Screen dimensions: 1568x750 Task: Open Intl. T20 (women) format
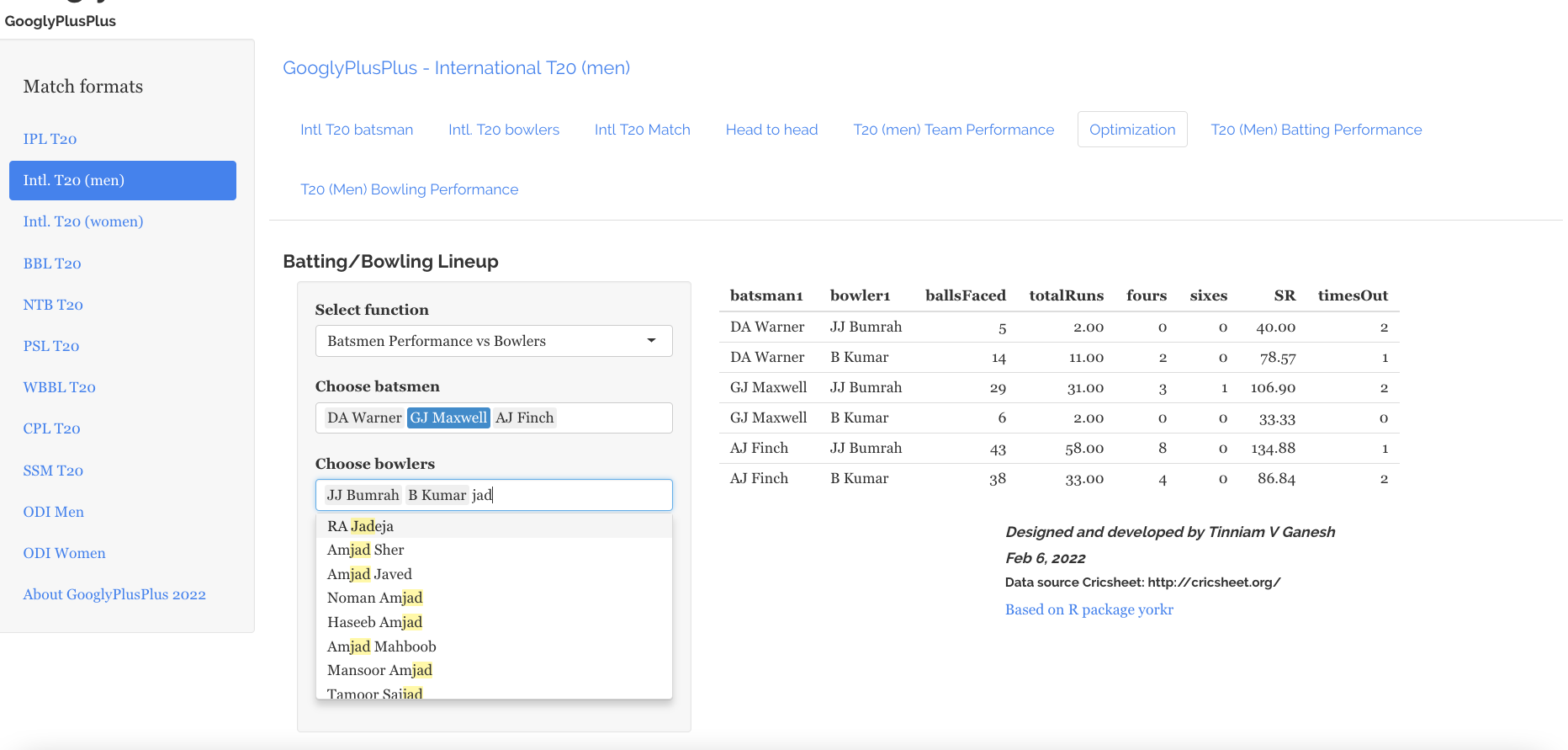(83, 221)
